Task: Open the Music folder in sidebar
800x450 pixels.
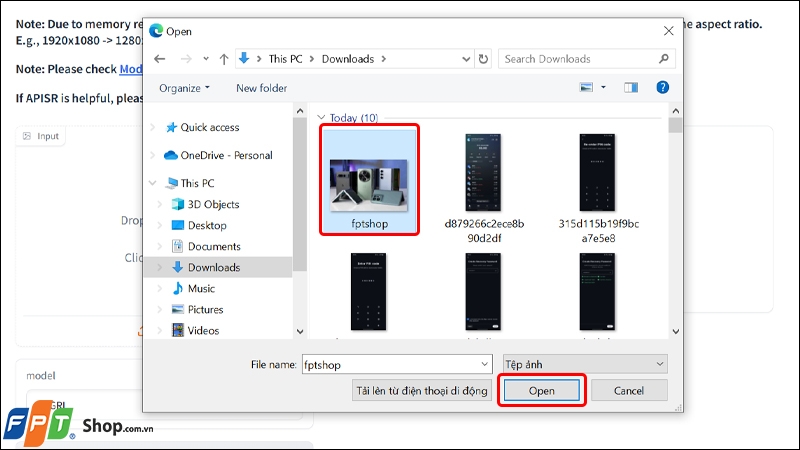Action: click(201, 289)
